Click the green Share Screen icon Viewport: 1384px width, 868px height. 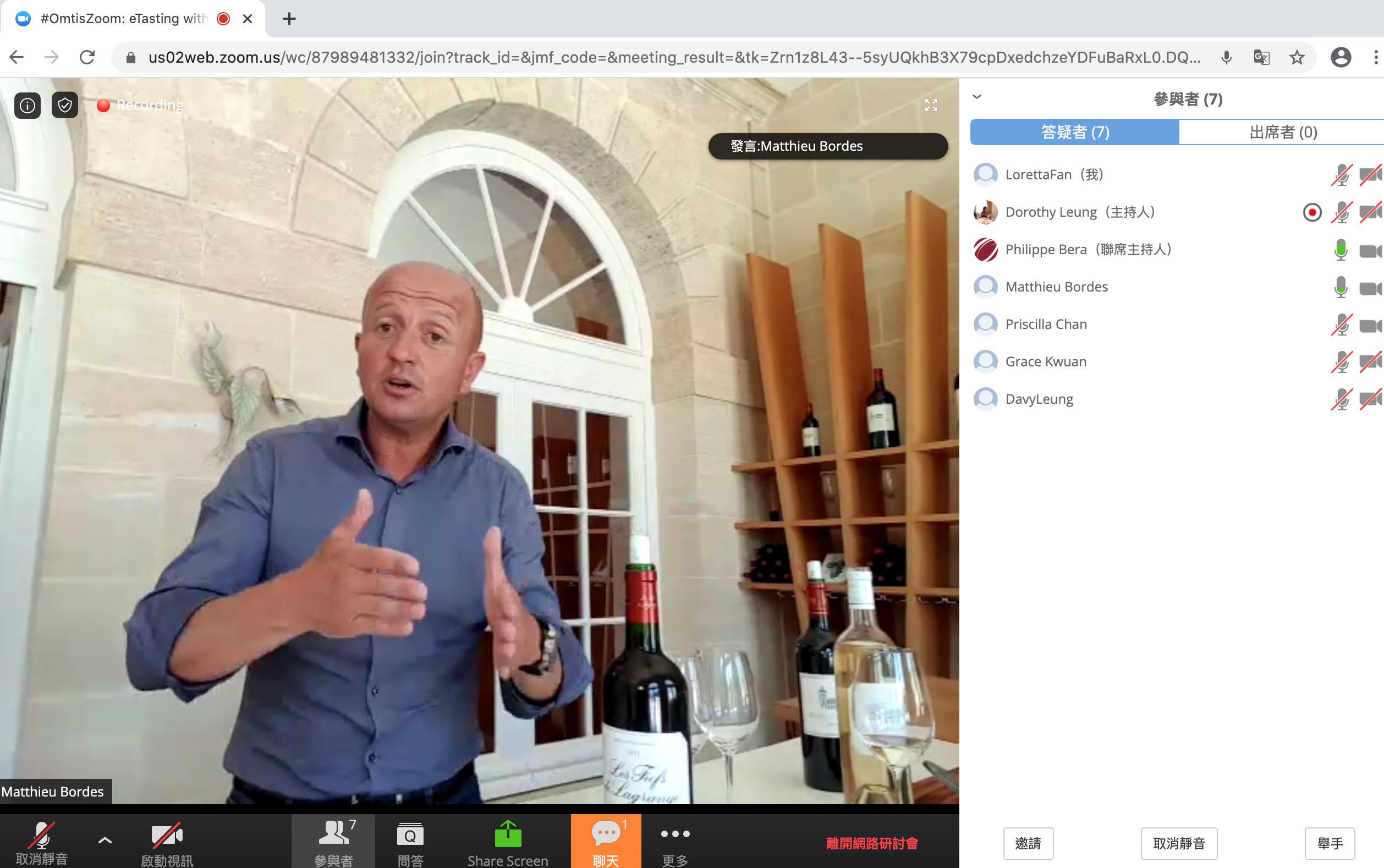click(507, 836)
